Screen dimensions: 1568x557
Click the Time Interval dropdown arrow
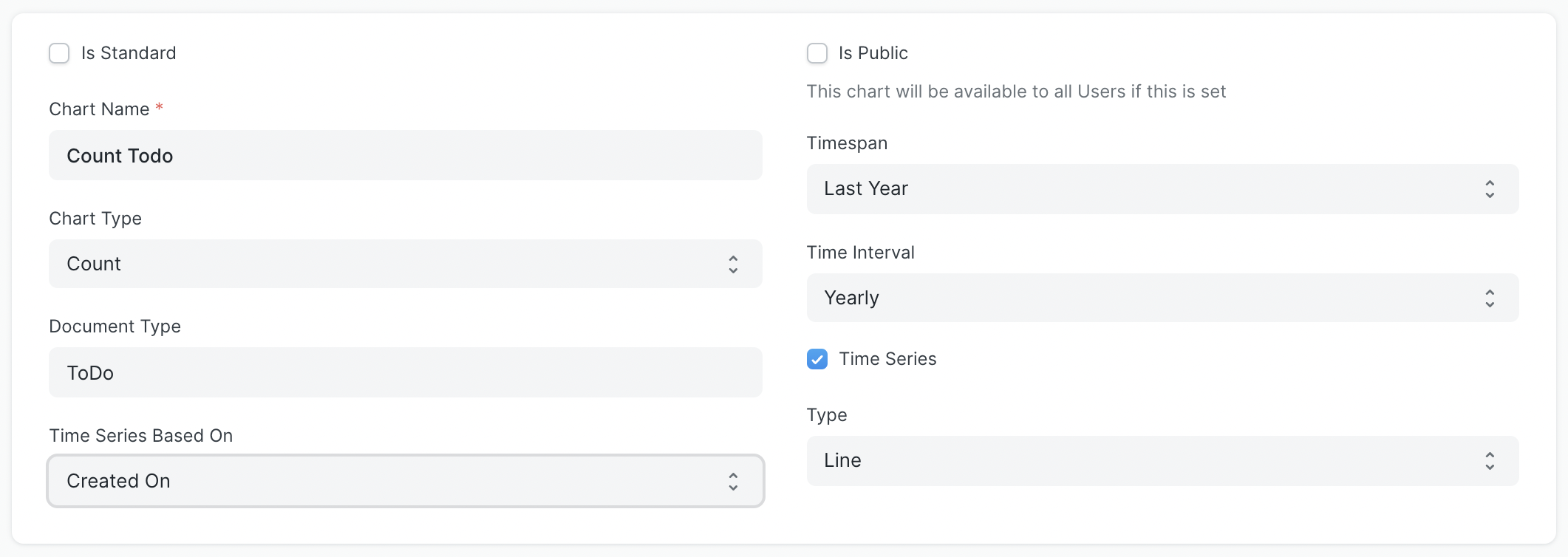tap(1490, 298)
